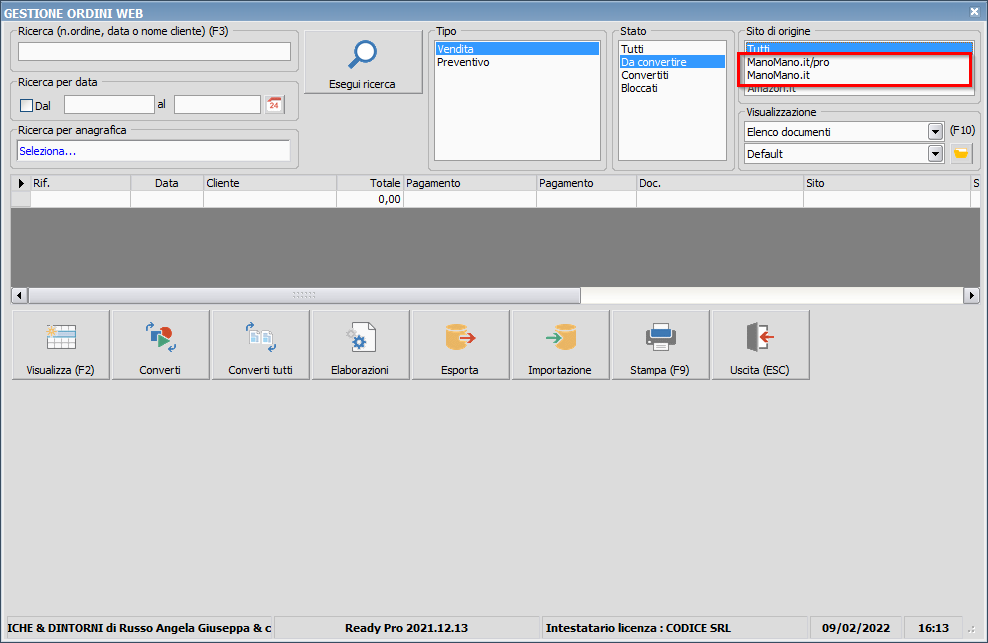
Task: Select Tutti in Sito di origine
Action: click(859, 48)
